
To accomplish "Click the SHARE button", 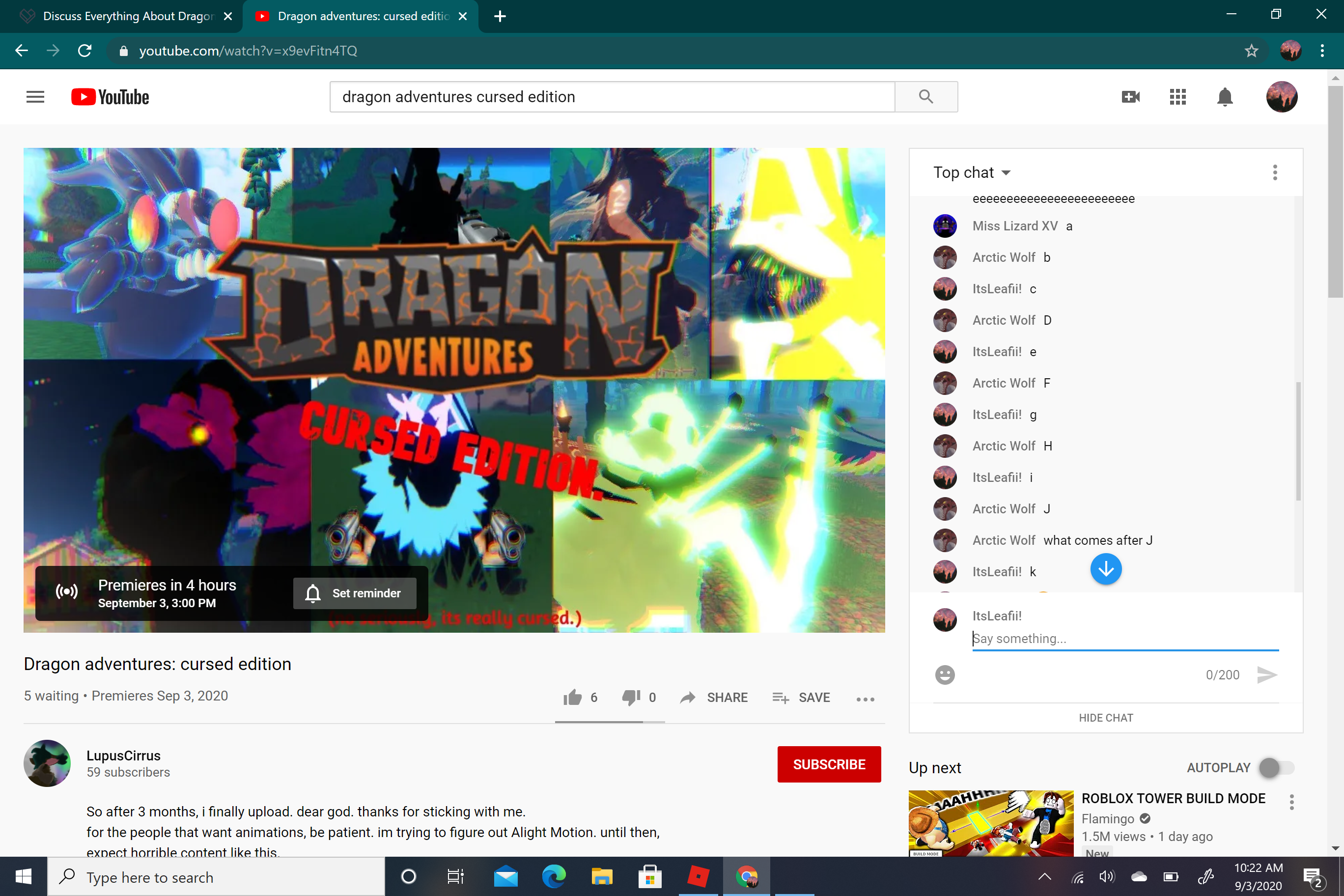I will tap(714, 697).
